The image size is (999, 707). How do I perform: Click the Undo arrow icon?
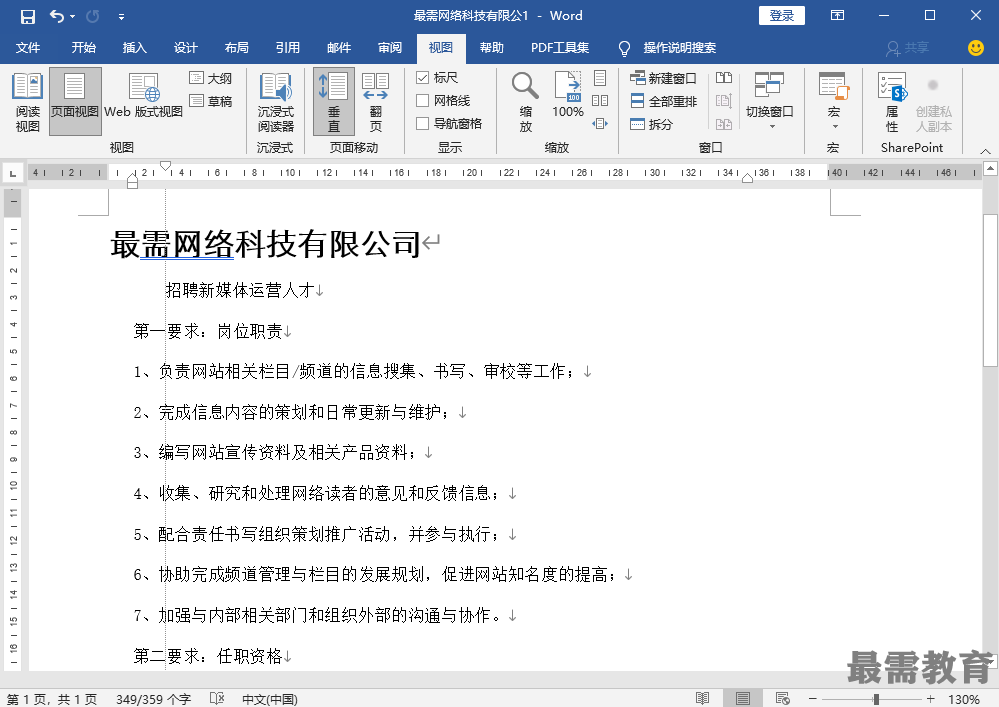point(57,17)
